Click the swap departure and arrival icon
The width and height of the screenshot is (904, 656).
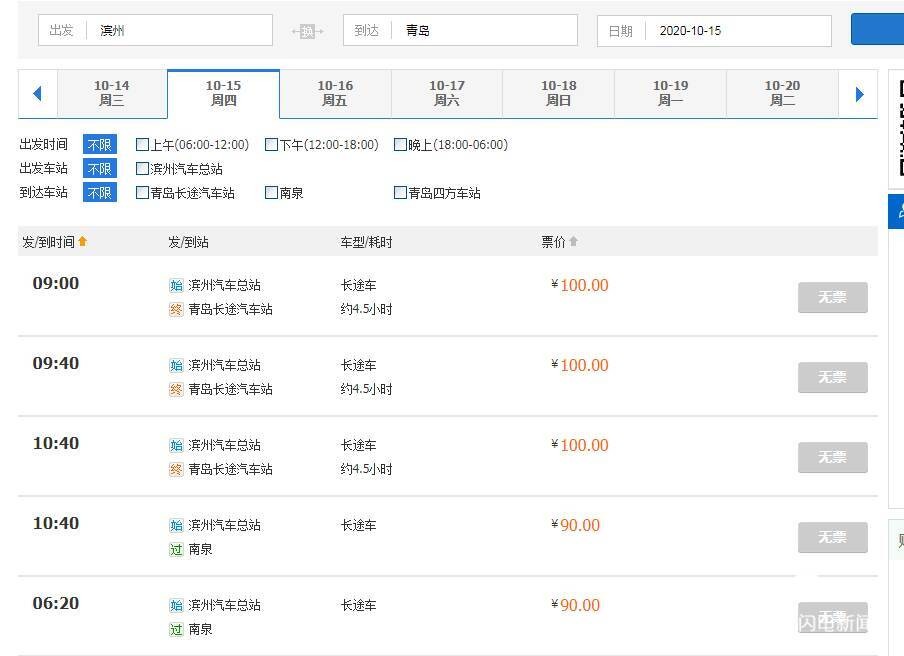(307, 31)
